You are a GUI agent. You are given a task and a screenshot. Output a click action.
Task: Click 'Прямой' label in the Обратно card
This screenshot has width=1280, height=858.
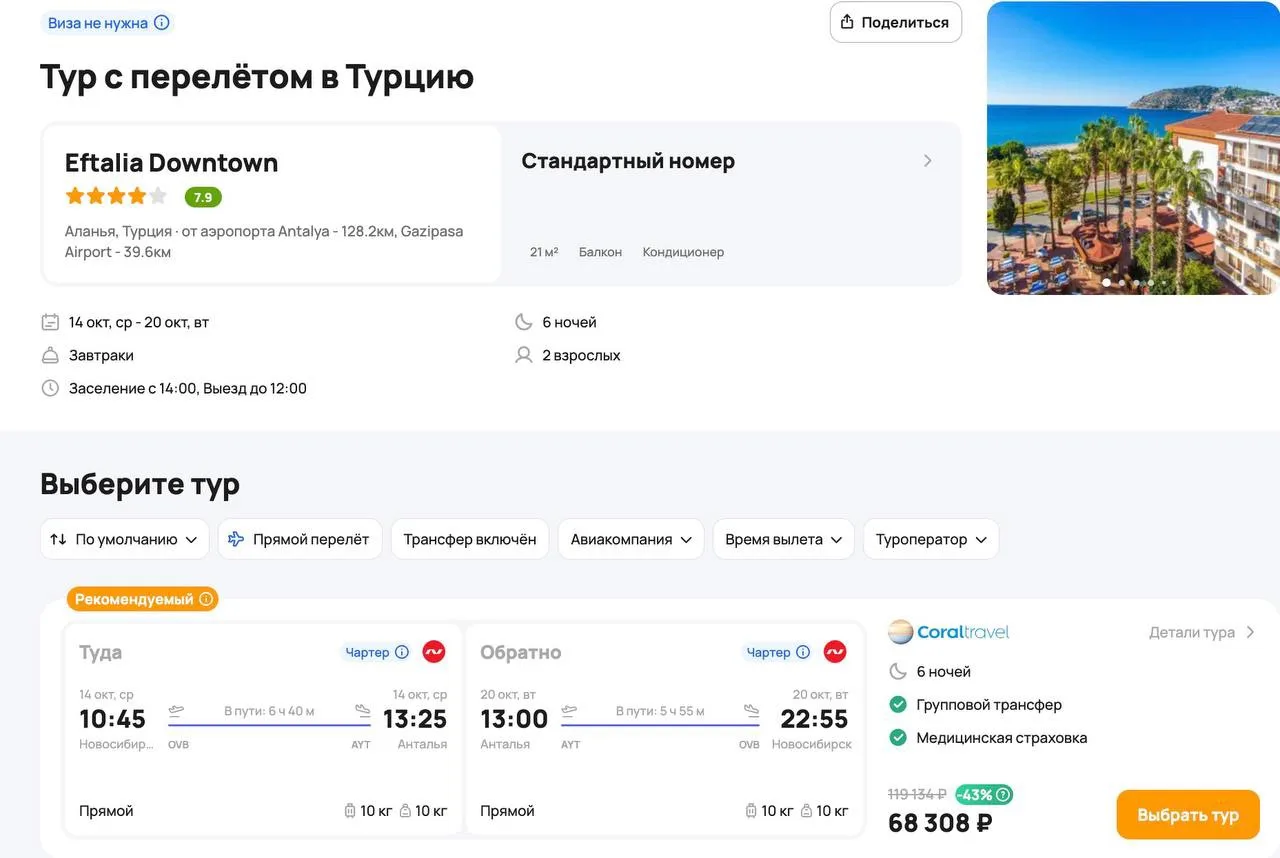click(x=507, y=811)
